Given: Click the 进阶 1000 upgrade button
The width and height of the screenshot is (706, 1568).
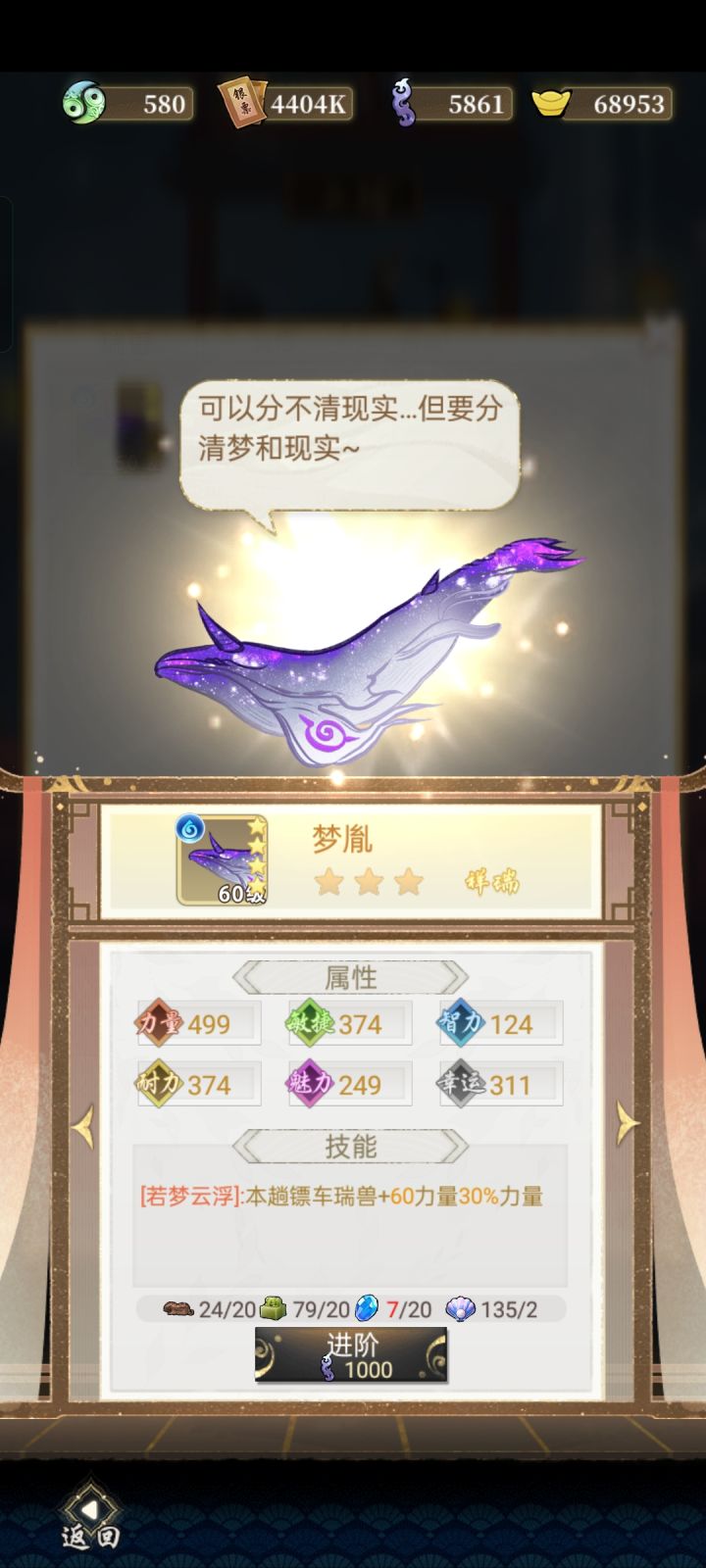Looking at the screenshot, I should coord(351,1355).
